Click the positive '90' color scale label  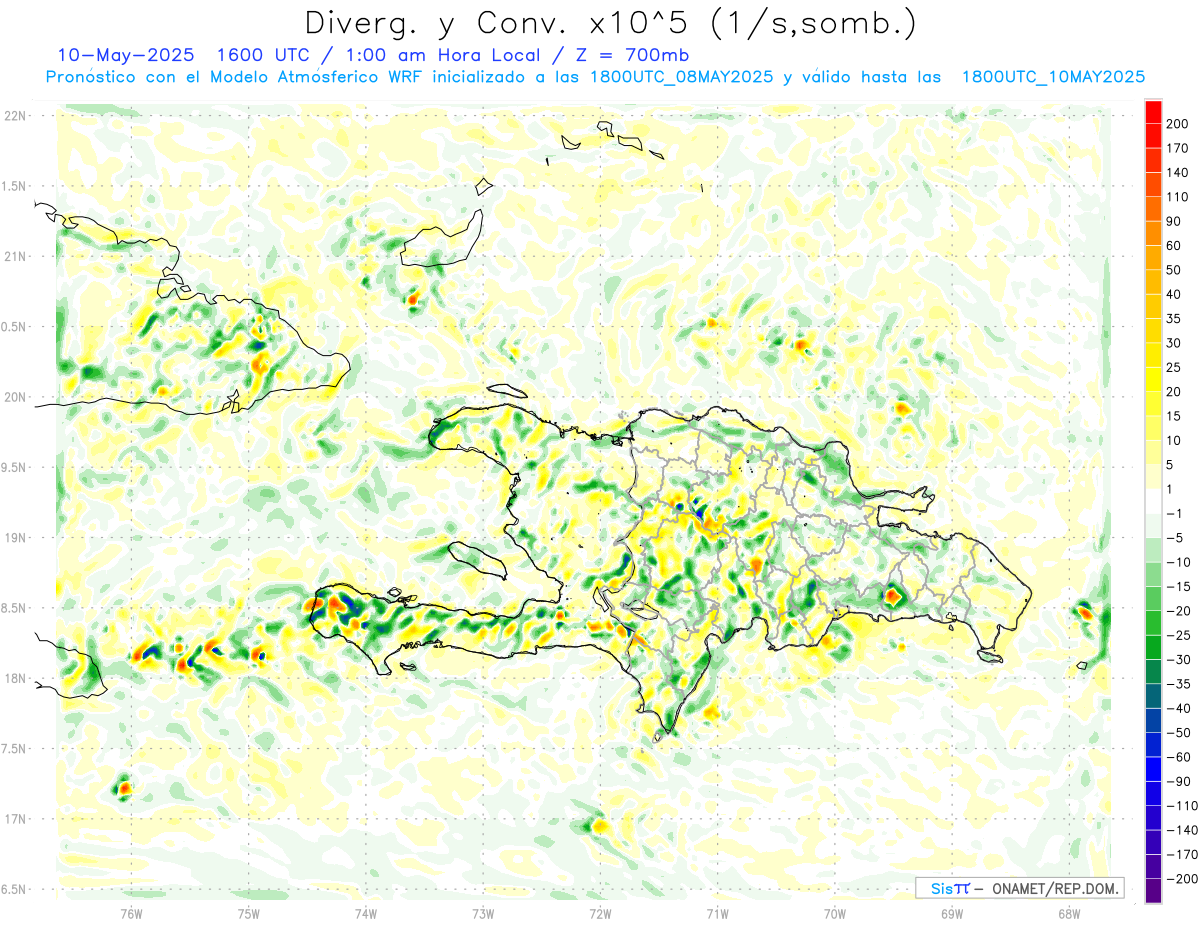(x=1174, y=221)
